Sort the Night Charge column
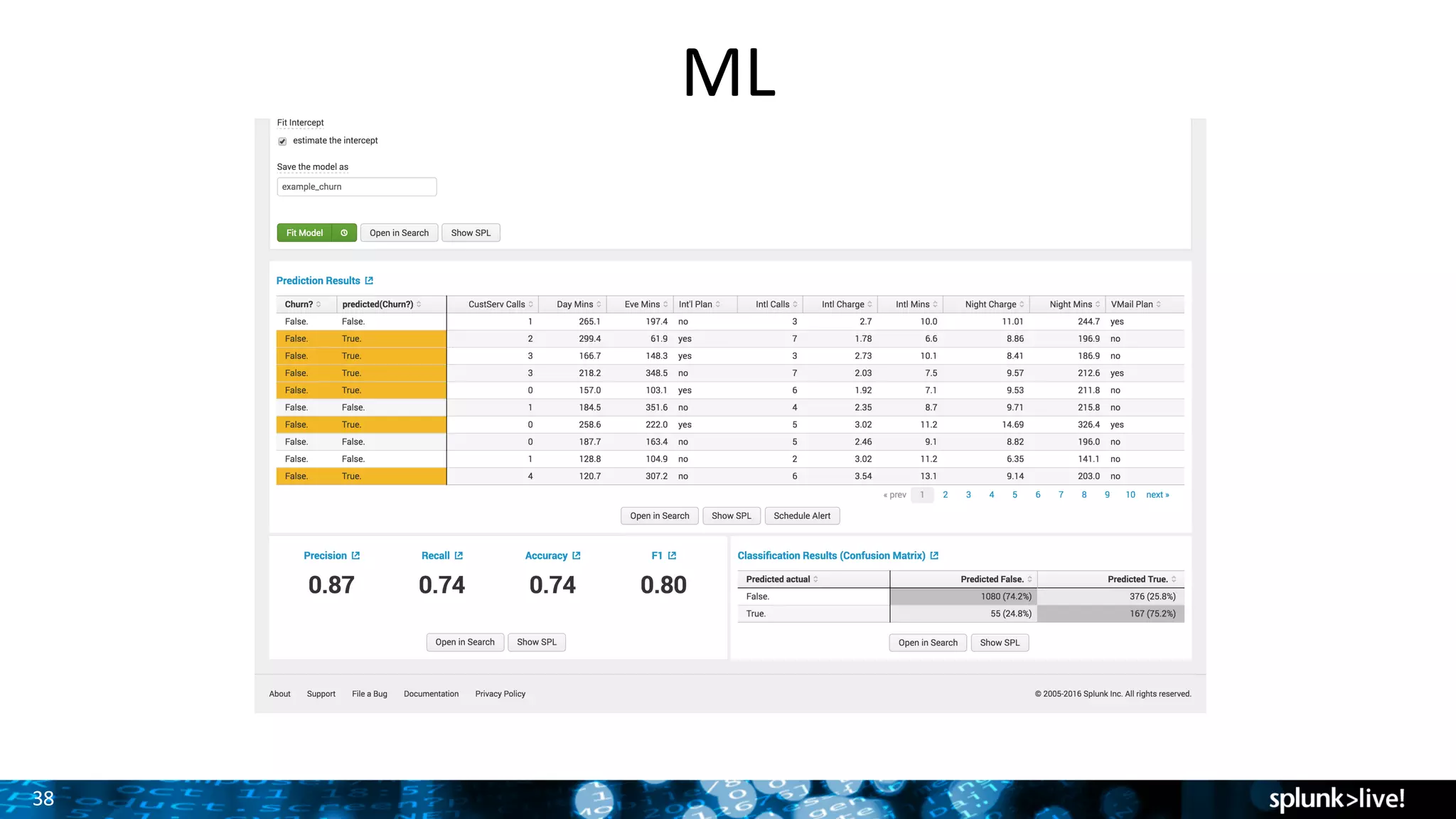 [1022, 304]
